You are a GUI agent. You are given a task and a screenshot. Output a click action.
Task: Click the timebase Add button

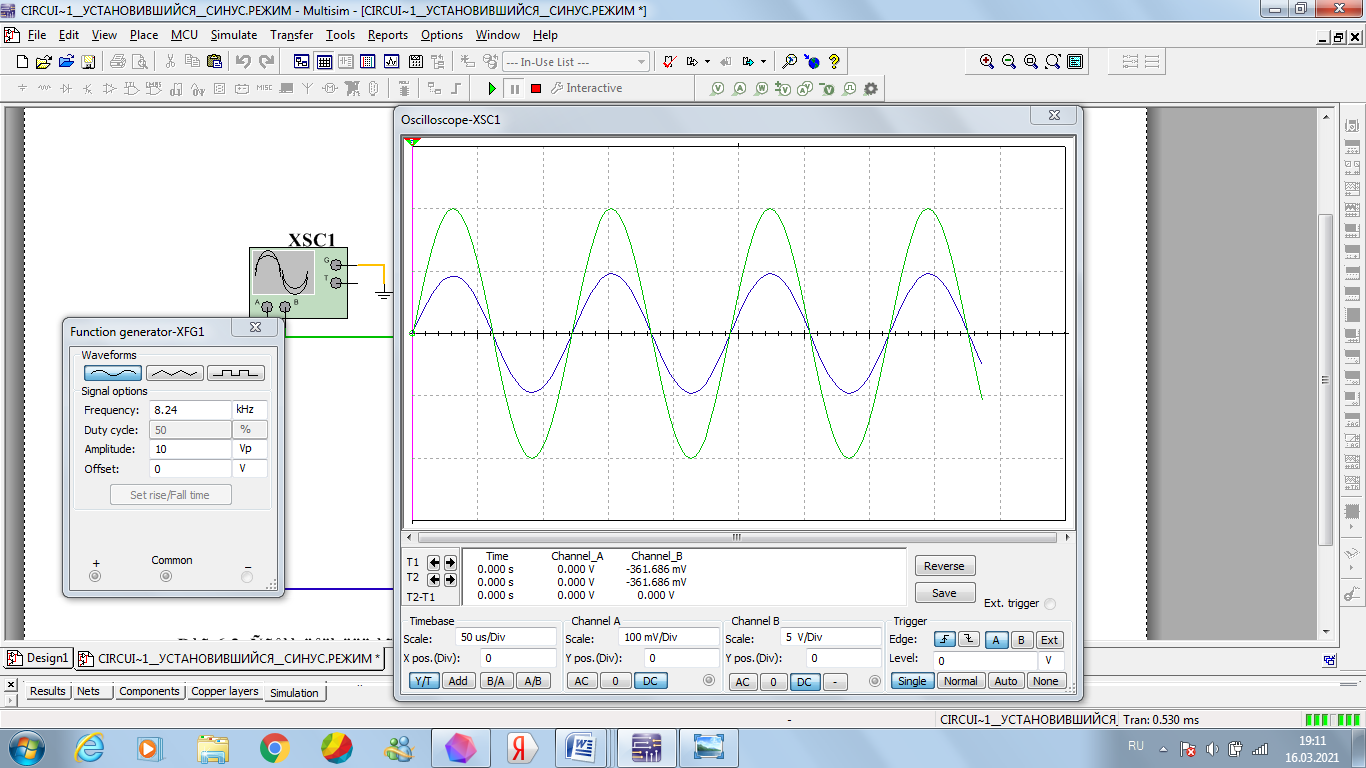458,681
